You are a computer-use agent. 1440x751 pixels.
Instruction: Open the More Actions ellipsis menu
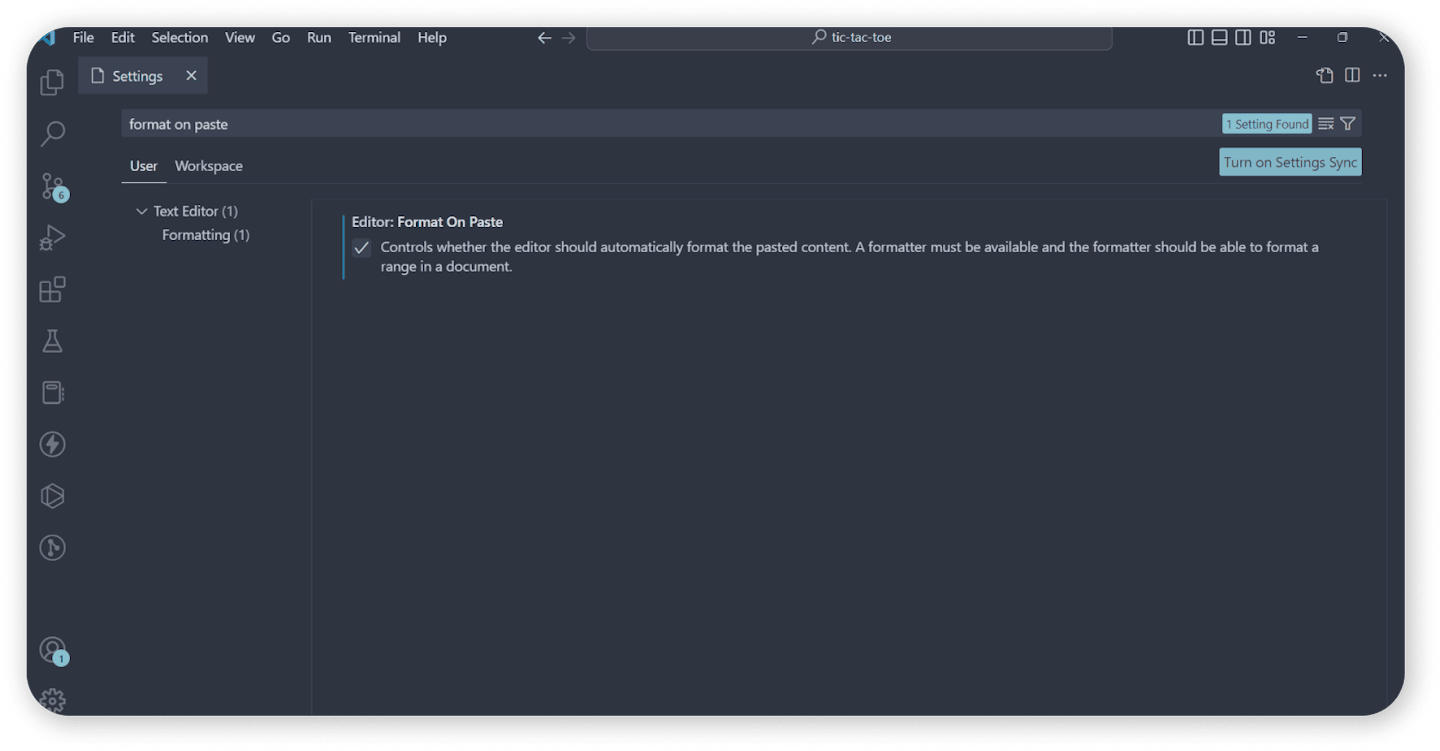[x=1380, y=76]
